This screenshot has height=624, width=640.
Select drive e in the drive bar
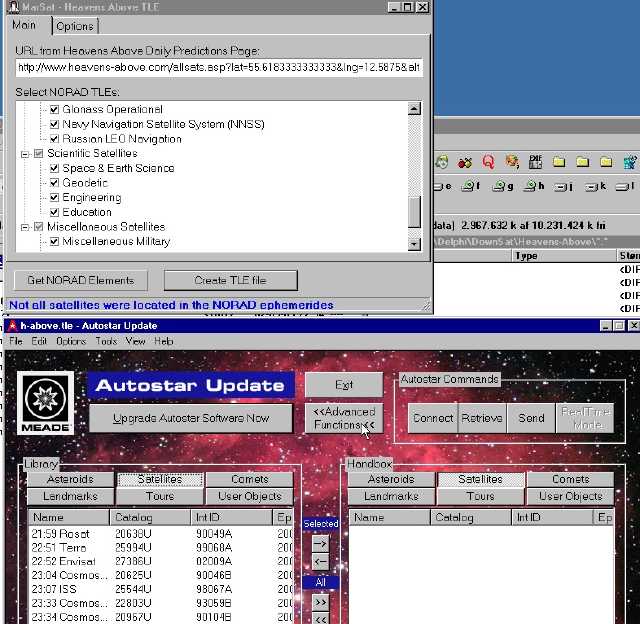point(443,187)
